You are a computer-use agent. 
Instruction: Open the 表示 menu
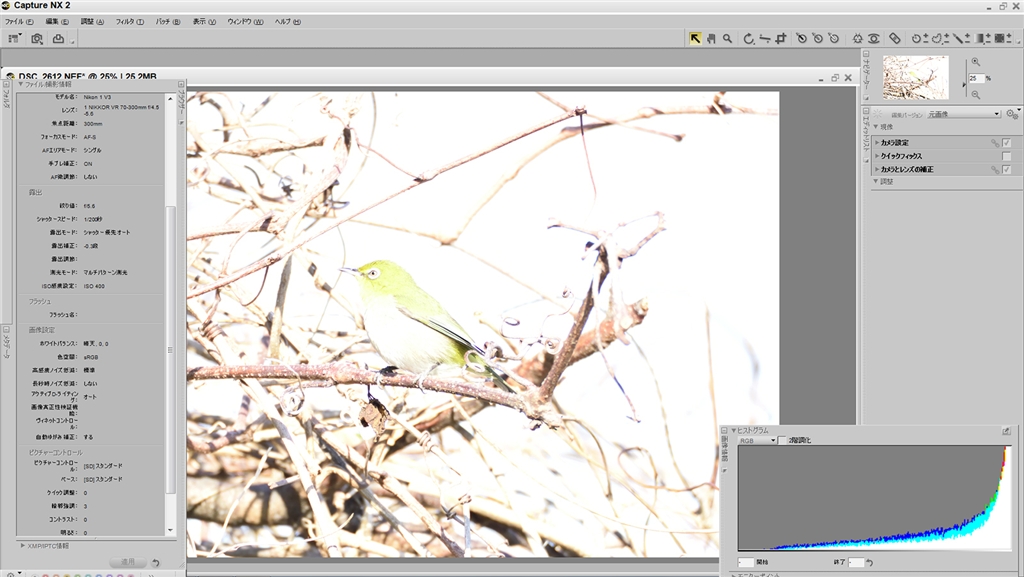pyautogui.click(x=204, y=22)
